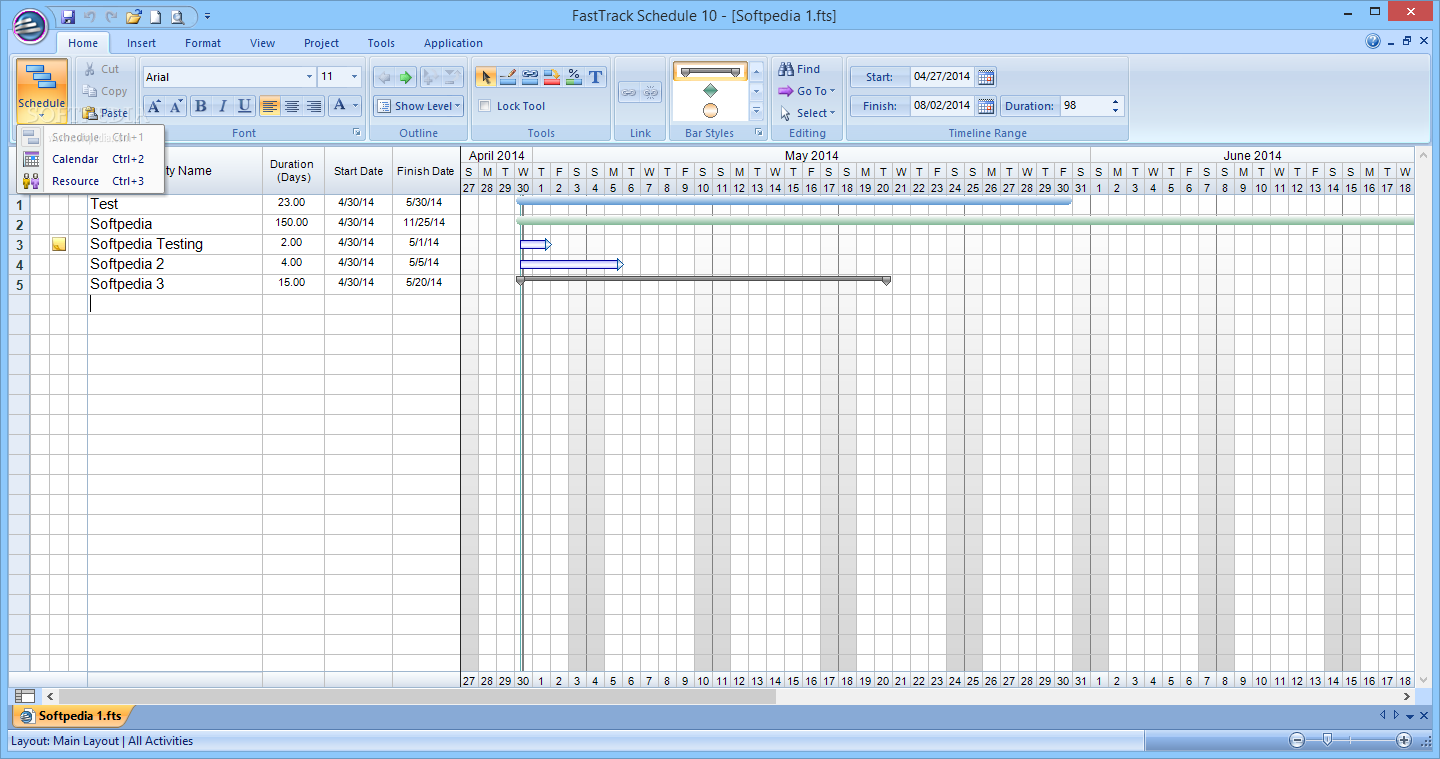Choose Calendar from the Schedule dropdown menu
The height and width of the screenshot is (759, 1440).
(x=90, y=159)
